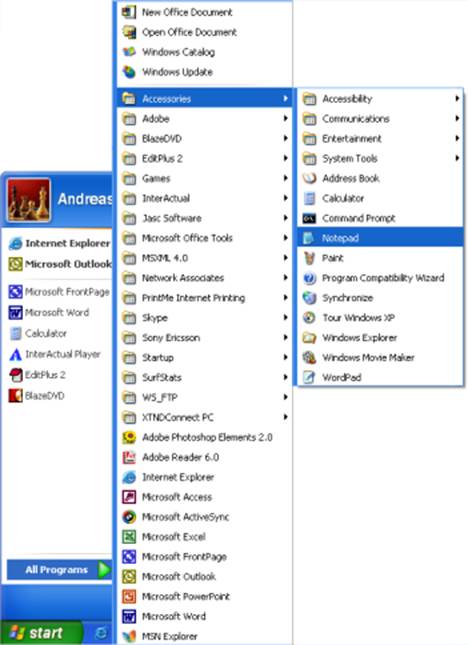This screenshot has width=468, height=645.
Task: Open the Accessories menu entry
Action: click(x=204, y=98)
